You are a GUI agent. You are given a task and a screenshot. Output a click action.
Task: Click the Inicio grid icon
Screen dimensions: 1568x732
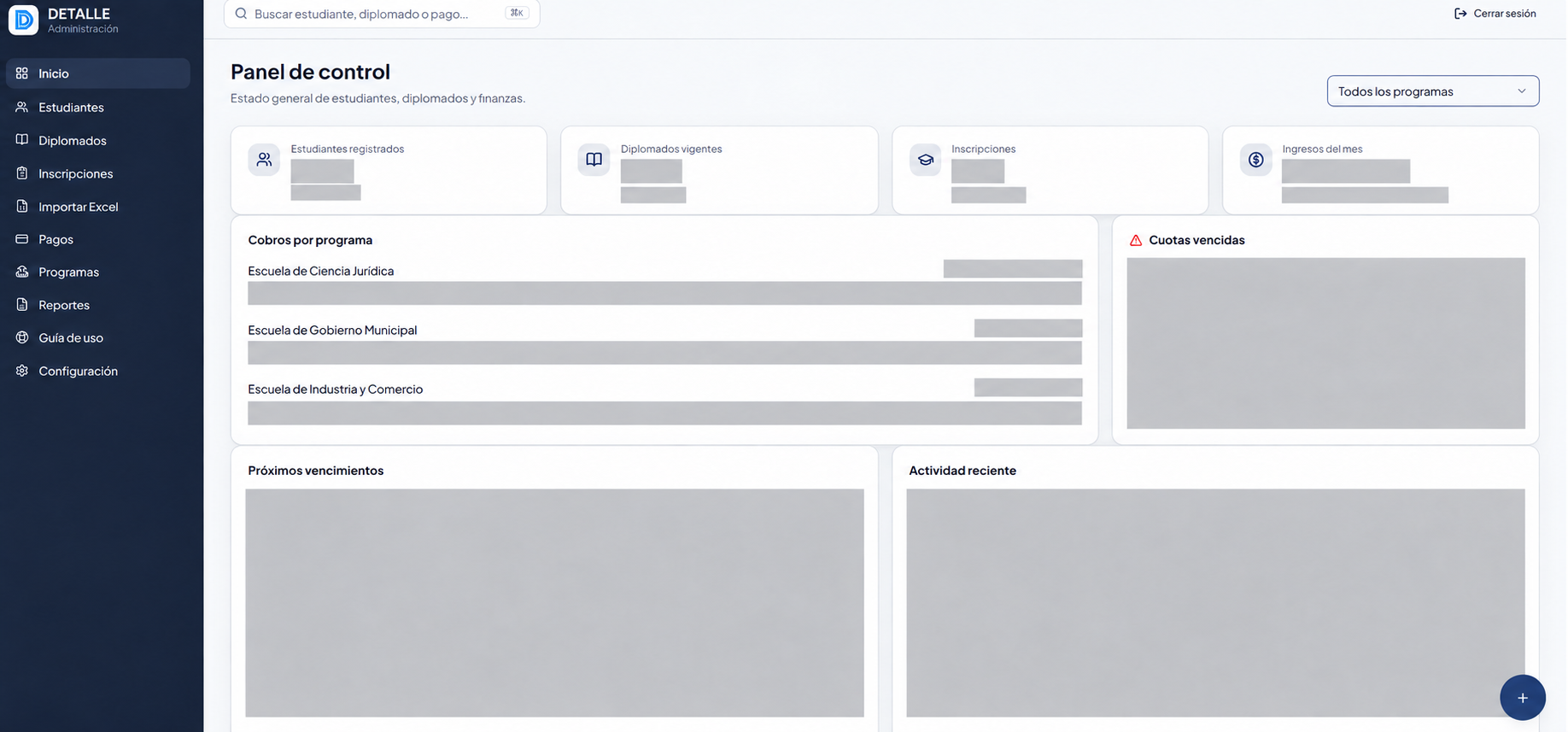pos(22,73)
